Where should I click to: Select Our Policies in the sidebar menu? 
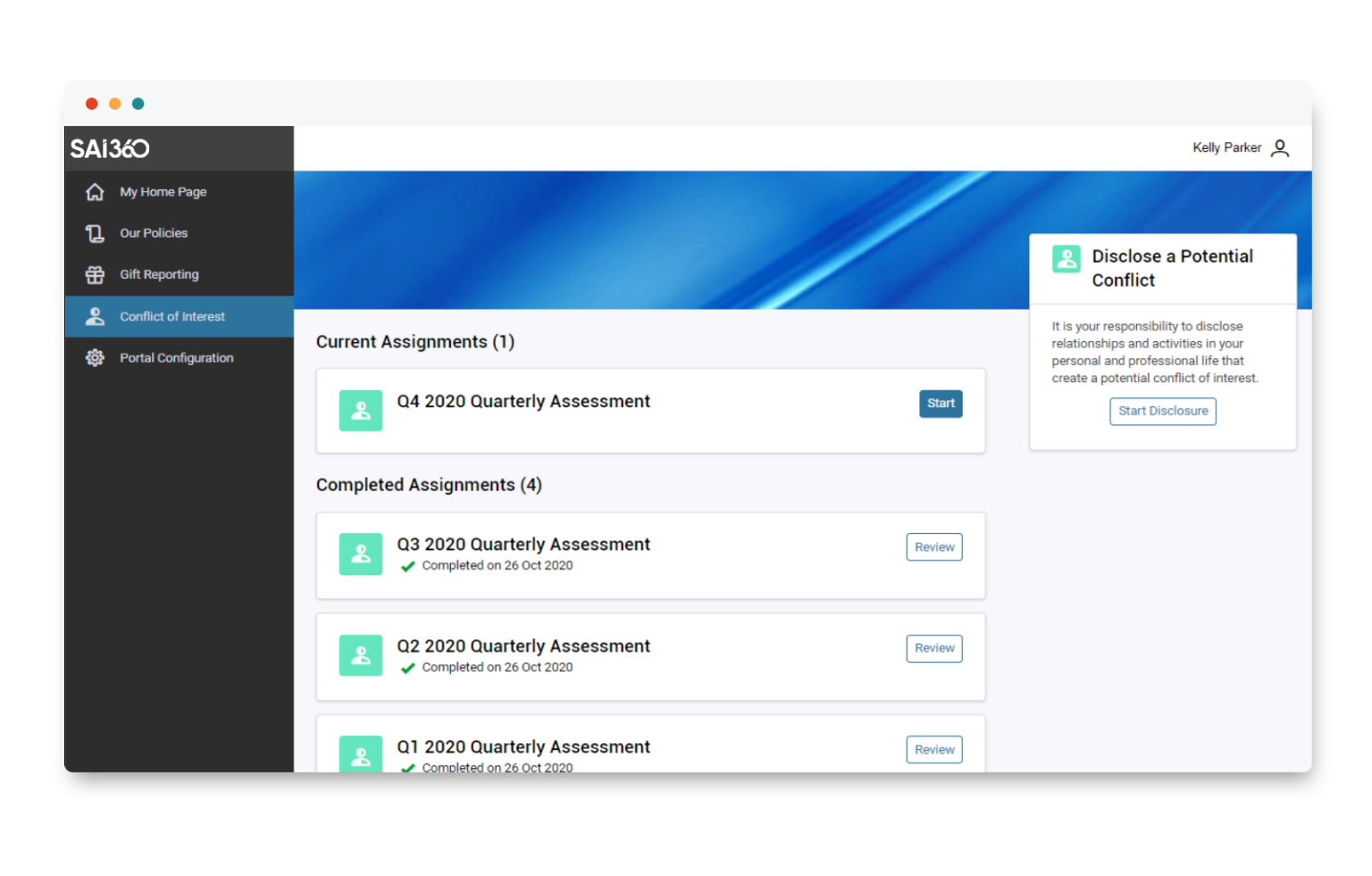coord(154,233)
